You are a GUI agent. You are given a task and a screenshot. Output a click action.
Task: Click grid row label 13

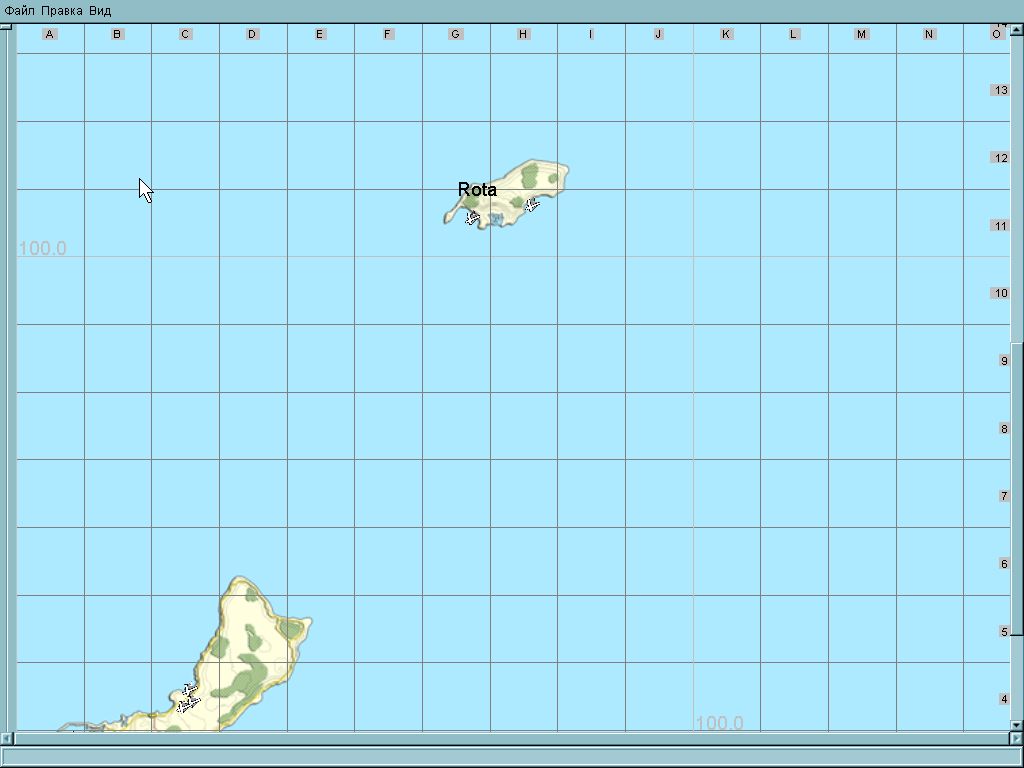click(x=1000, y=90)
